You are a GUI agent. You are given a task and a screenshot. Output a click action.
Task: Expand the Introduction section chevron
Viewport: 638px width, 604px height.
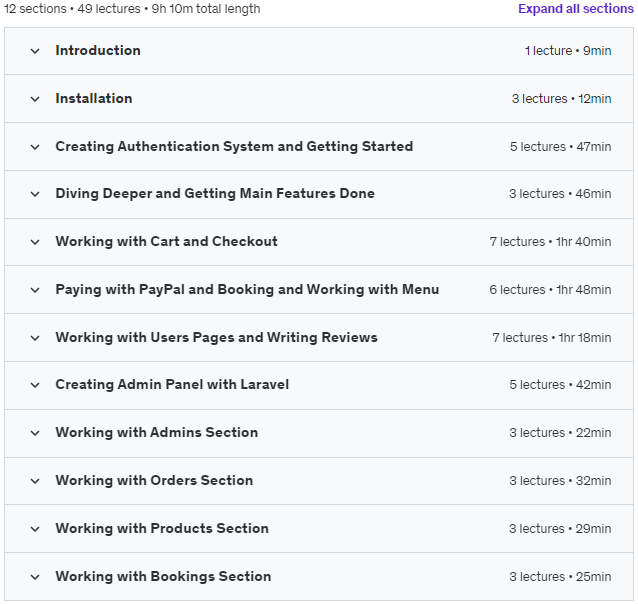(35, 51)
